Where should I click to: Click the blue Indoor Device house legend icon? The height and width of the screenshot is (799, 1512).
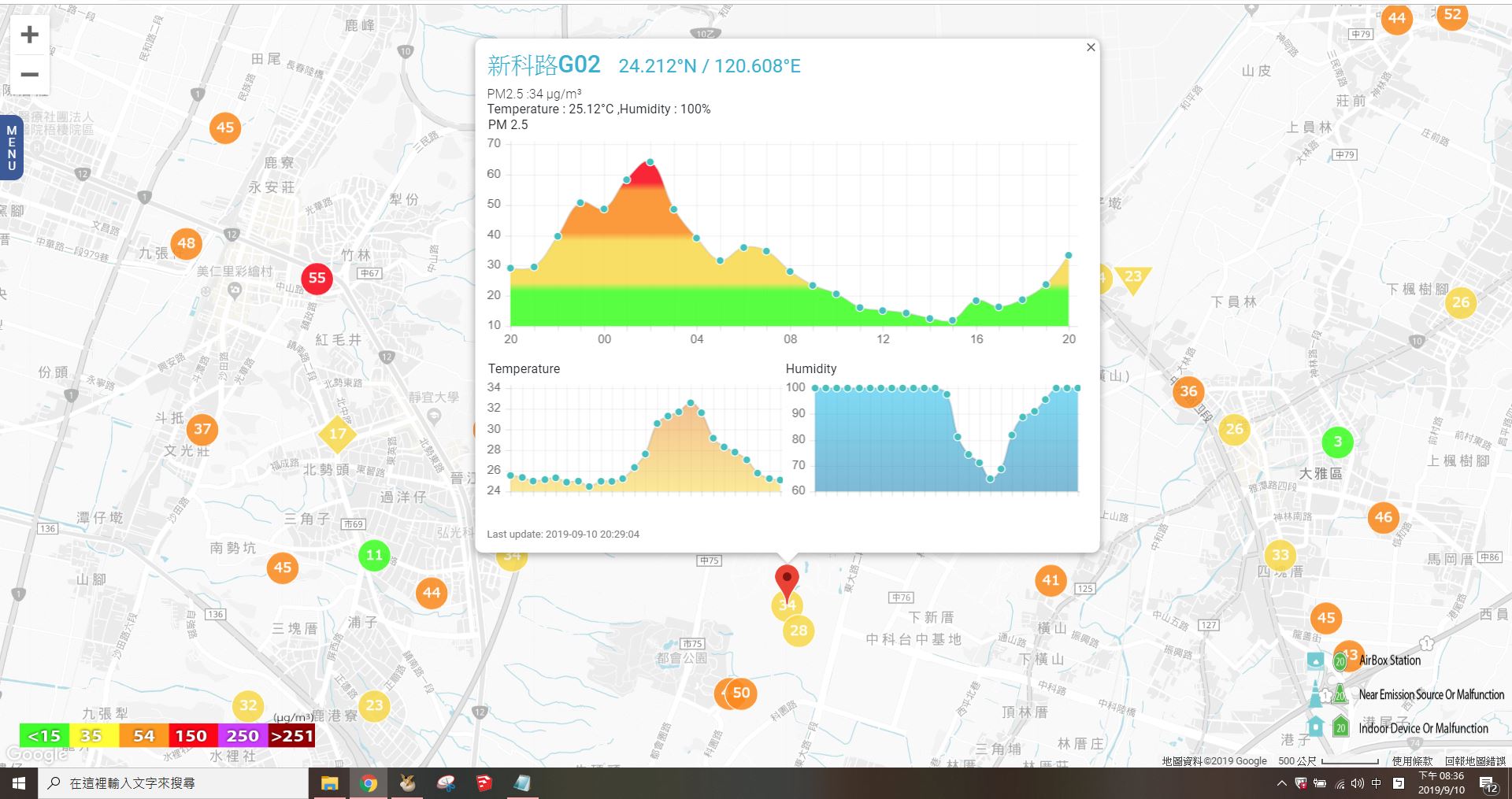1315,727
